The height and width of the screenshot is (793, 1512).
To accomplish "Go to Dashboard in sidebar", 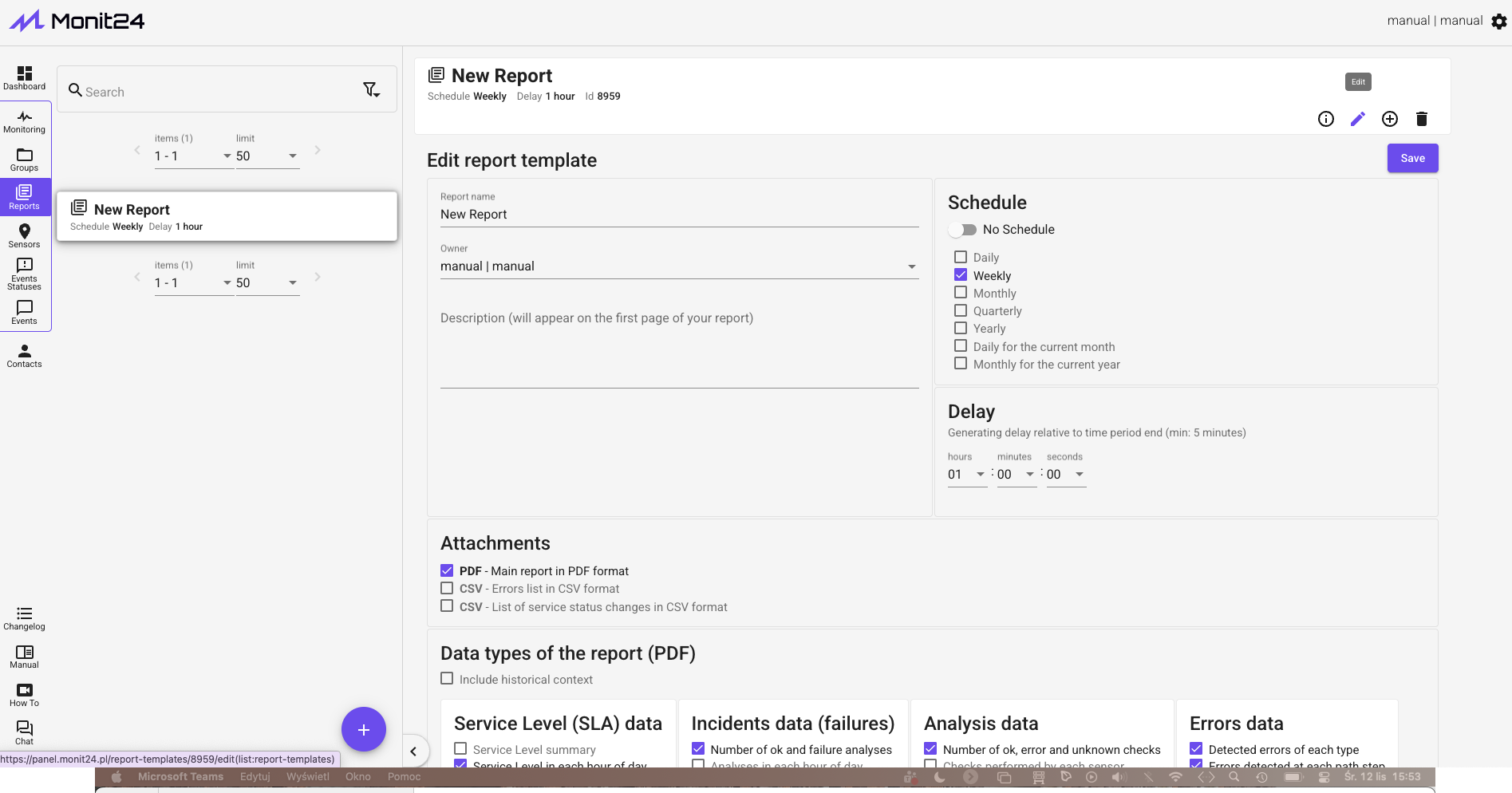I will 25,78.
